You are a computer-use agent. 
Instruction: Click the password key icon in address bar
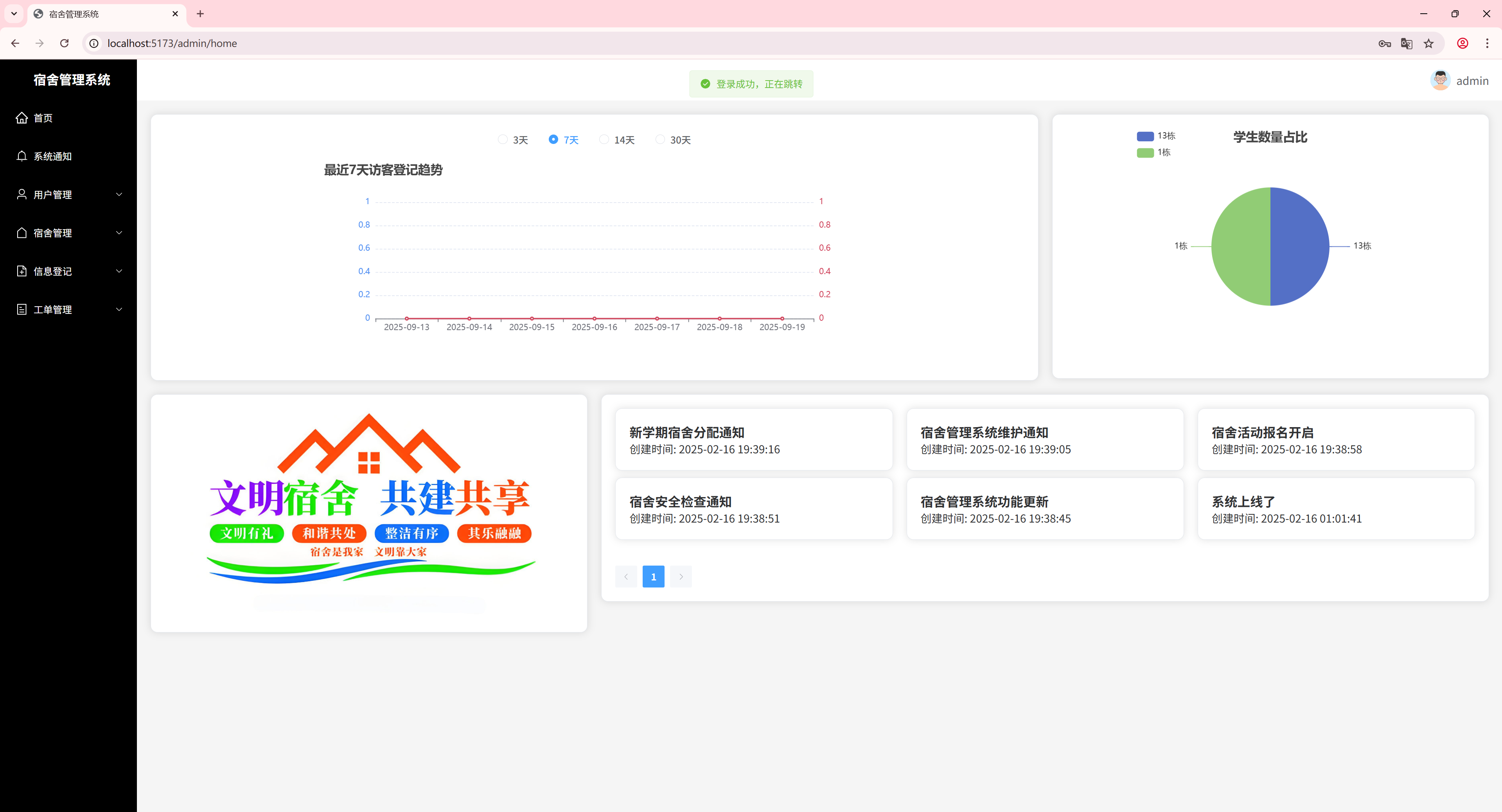click(x=1384, y=43)
